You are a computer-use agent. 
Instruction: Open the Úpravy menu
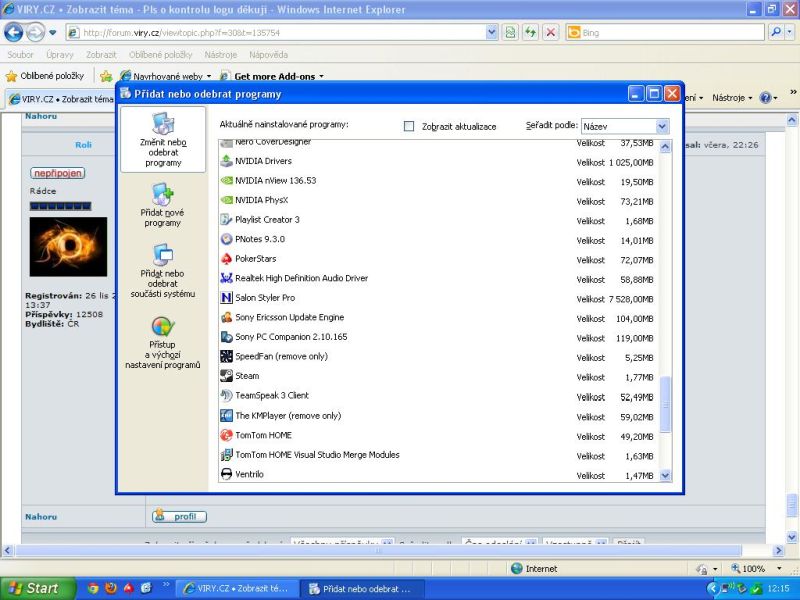pyautogui.click(x=60, y=55)
